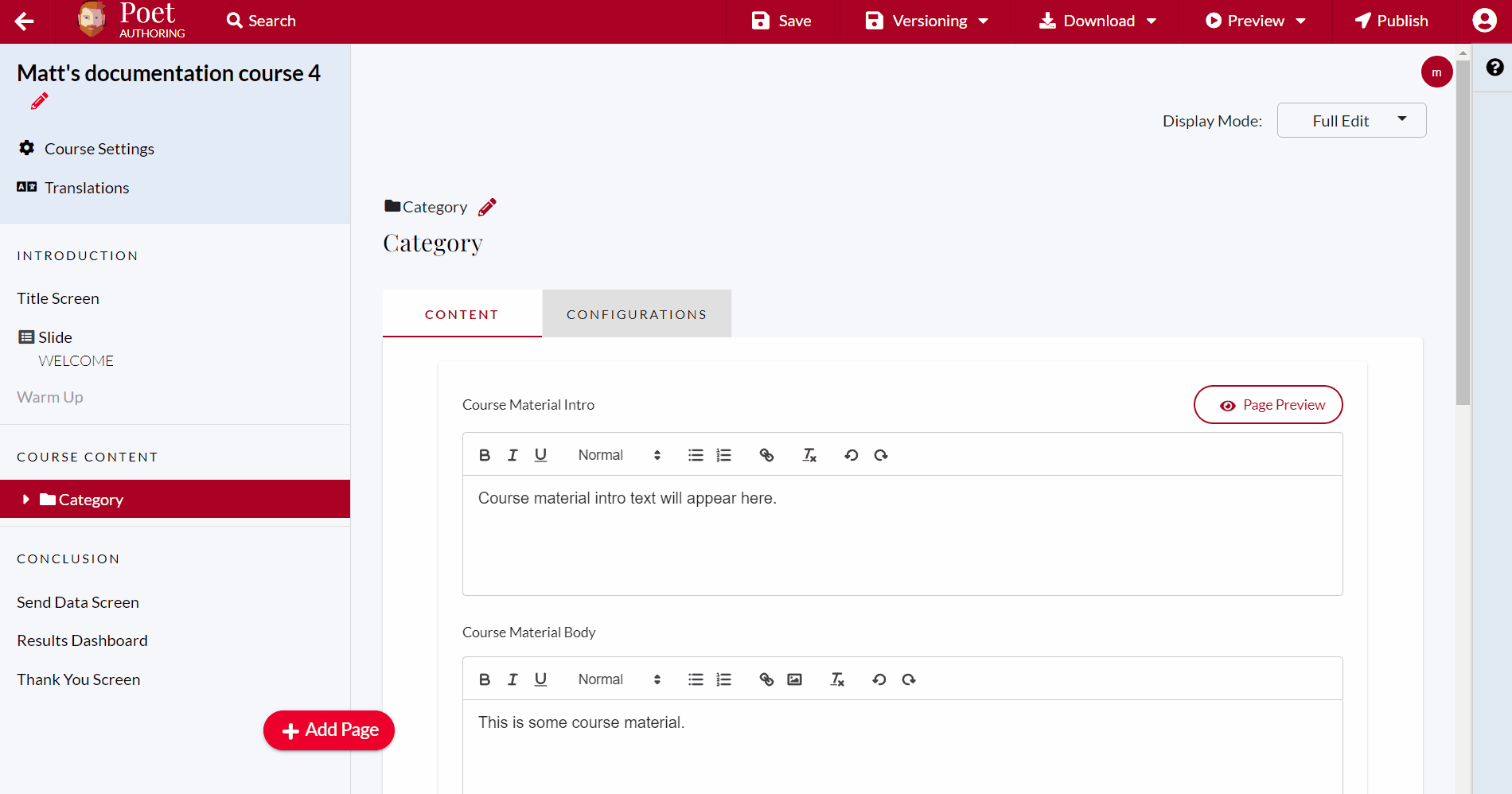Insert an image in Course Material Body
The image size is (1512, 794).
tap(794, 679)
